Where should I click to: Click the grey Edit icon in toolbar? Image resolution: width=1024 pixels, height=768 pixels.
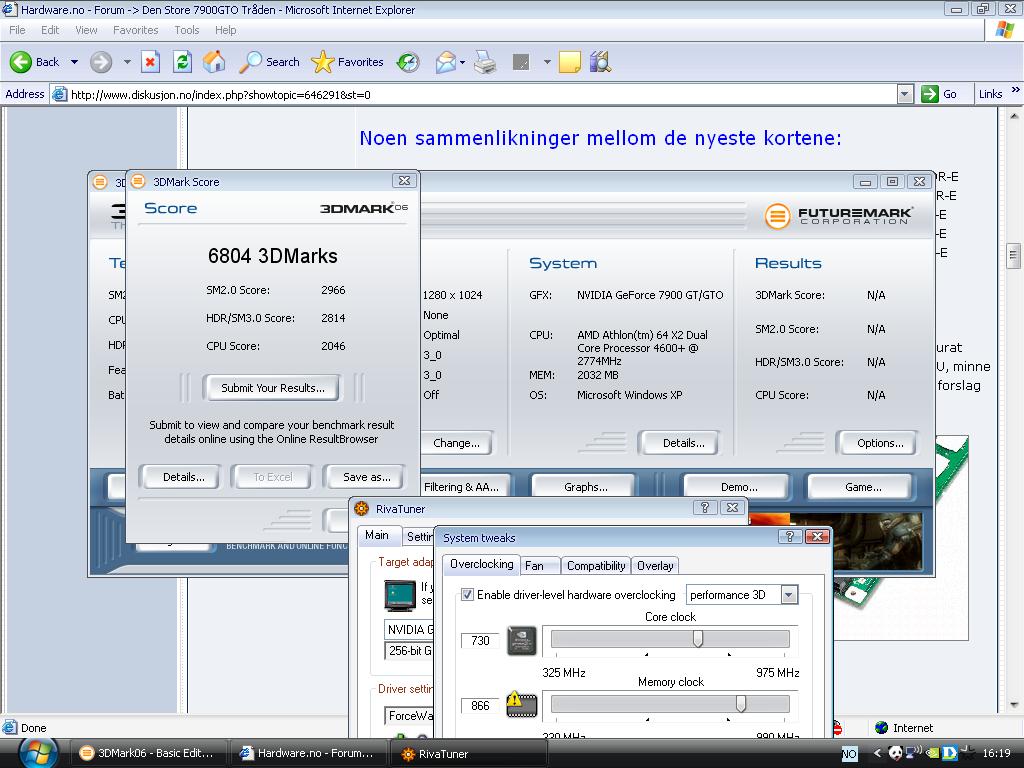pos(520,62)
